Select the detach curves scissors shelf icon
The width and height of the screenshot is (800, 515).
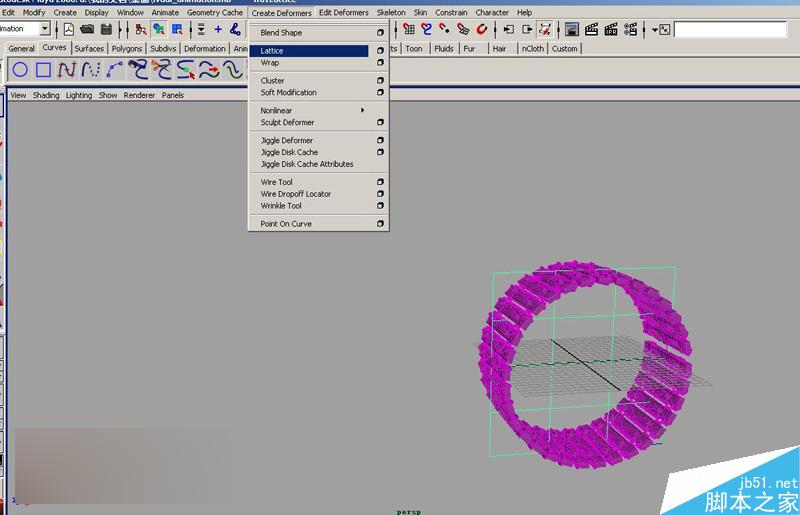click(x=162, y=69)
